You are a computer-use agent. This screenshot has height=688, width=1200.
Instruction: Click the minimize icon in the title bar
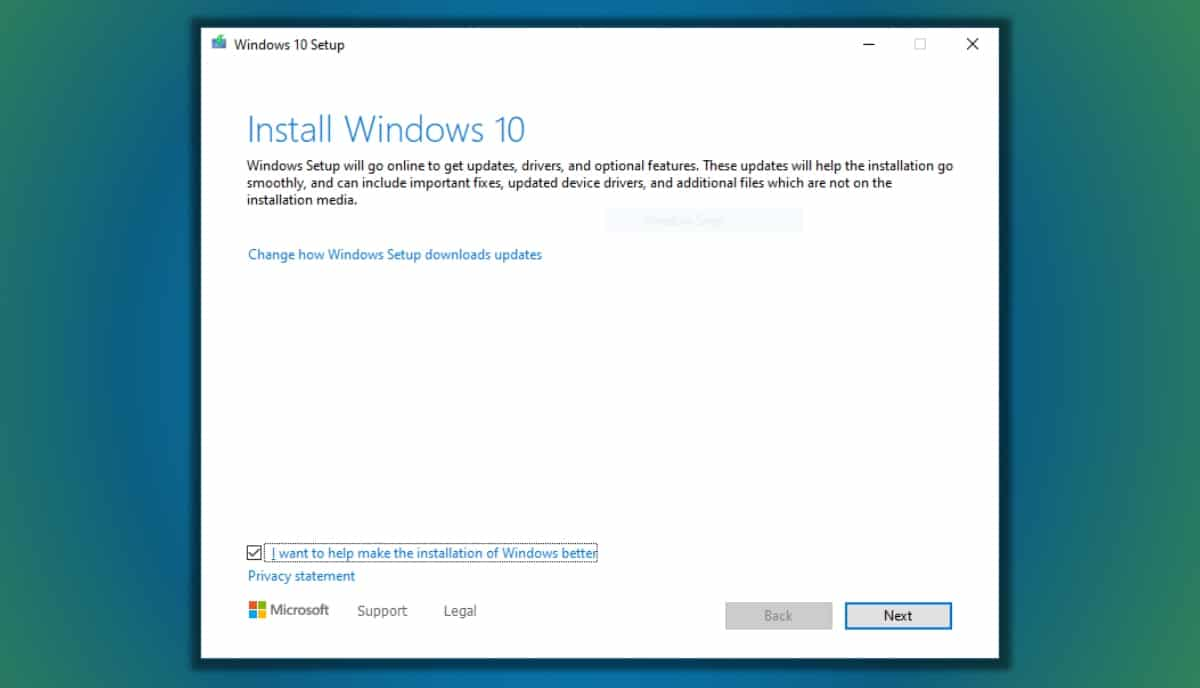pos(868,44)
